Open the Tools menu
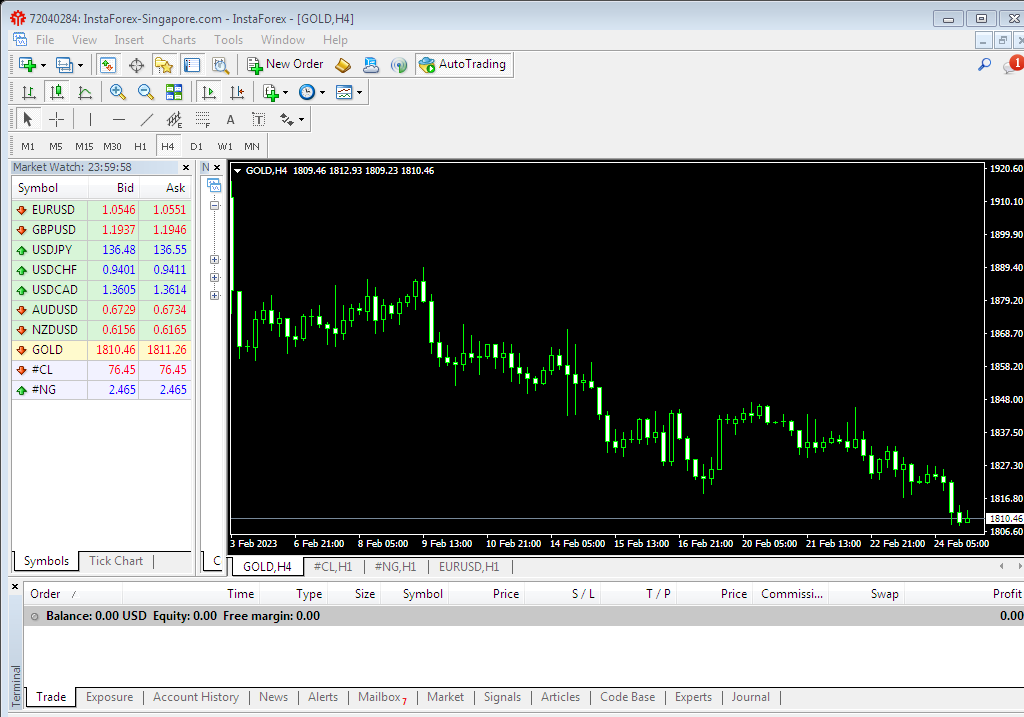 pyautogui.click(x=229, y=40)
